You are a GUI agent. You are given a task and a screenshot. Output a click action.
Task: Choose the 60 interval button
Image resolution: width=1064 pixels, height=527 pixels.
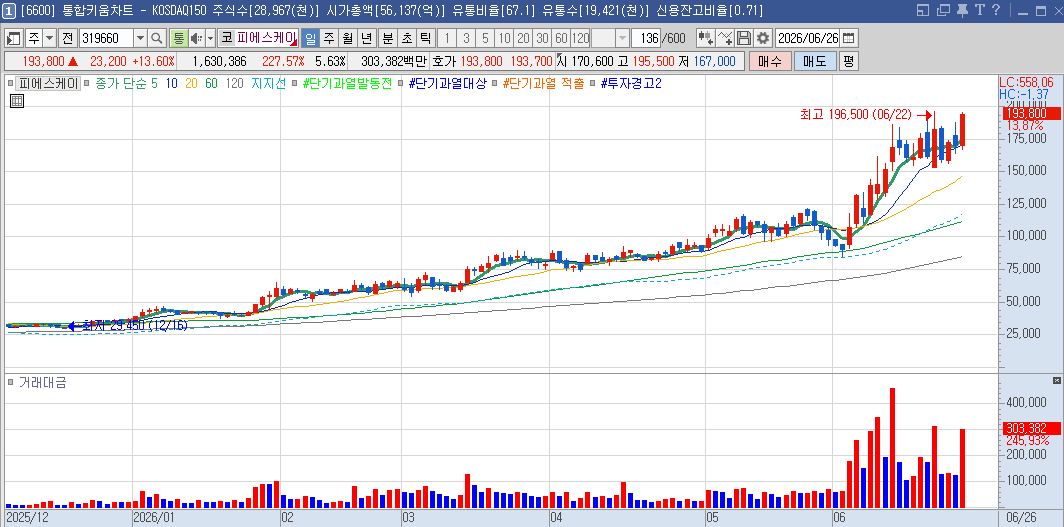point(561,38)
